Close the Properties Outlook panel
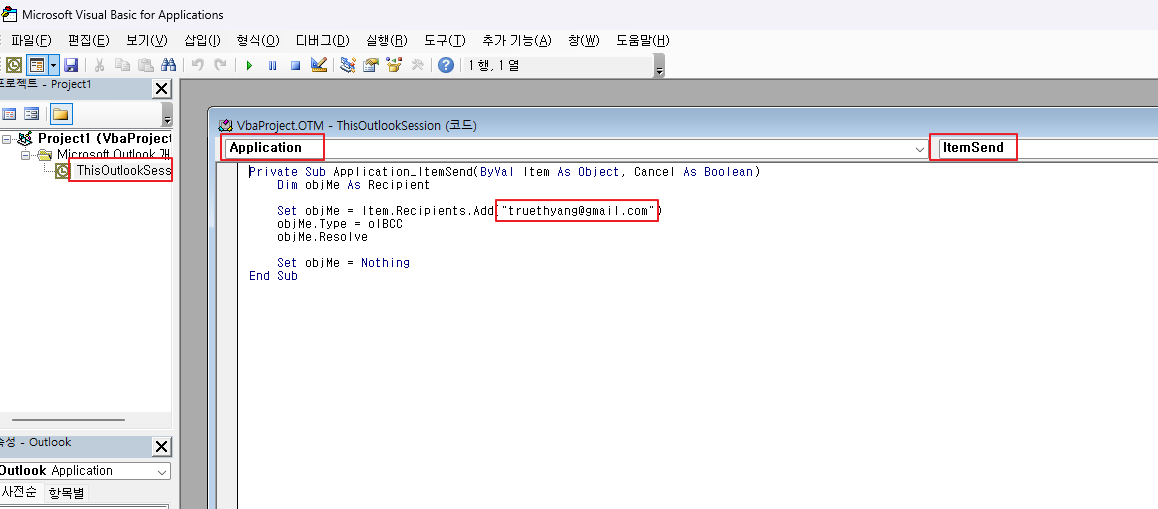The height and width of the screenshot is (509, 1158). 161,446
